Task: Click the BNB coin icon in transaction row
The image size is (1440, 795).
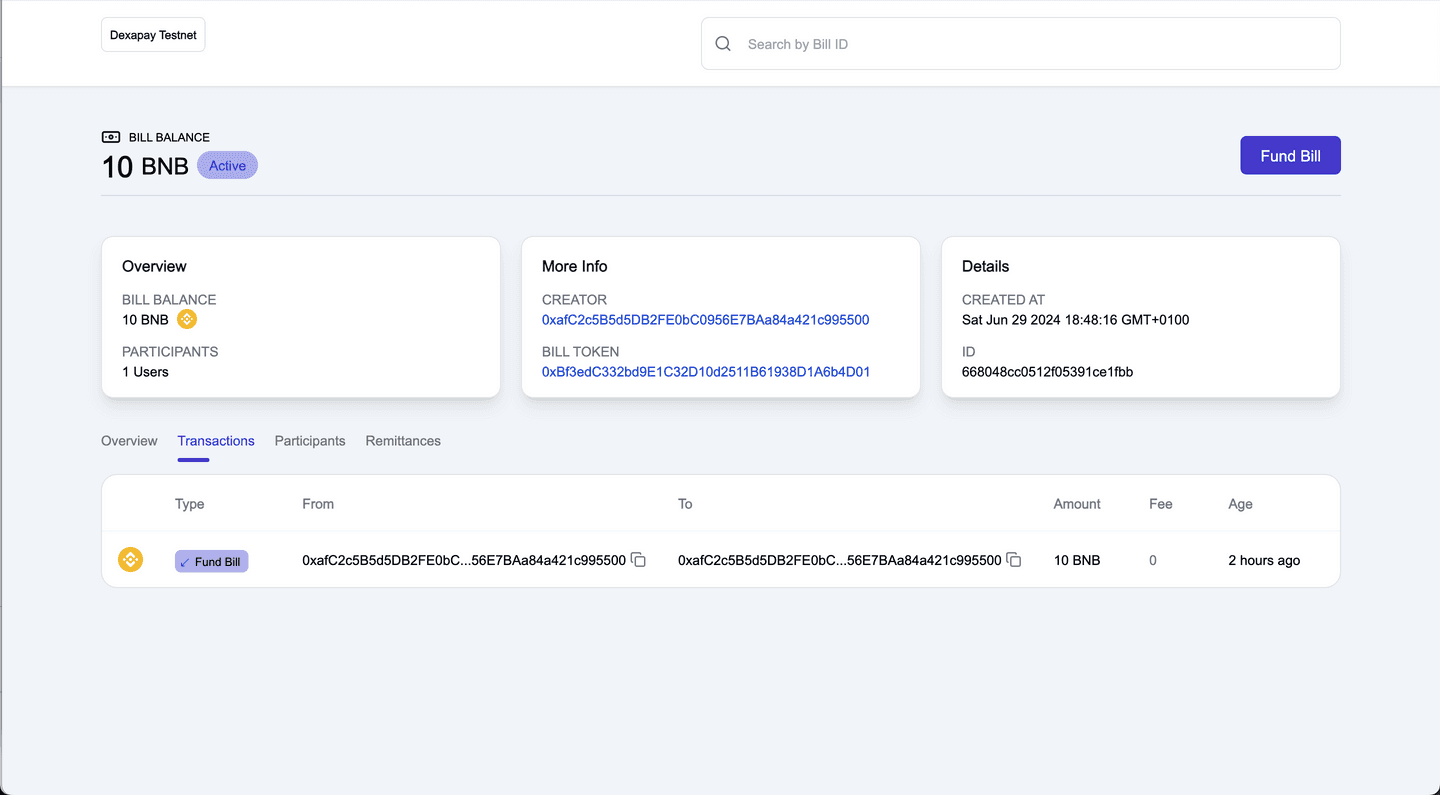Action: 130,559
